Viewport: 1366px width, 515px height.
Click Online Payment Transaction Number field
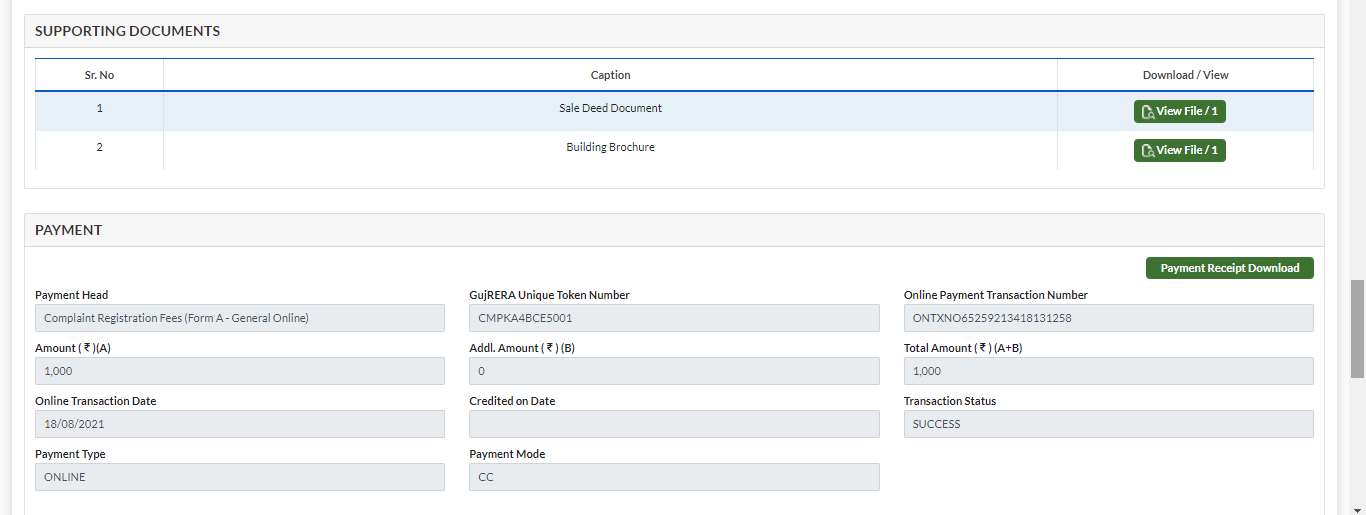click(1108, 318)
